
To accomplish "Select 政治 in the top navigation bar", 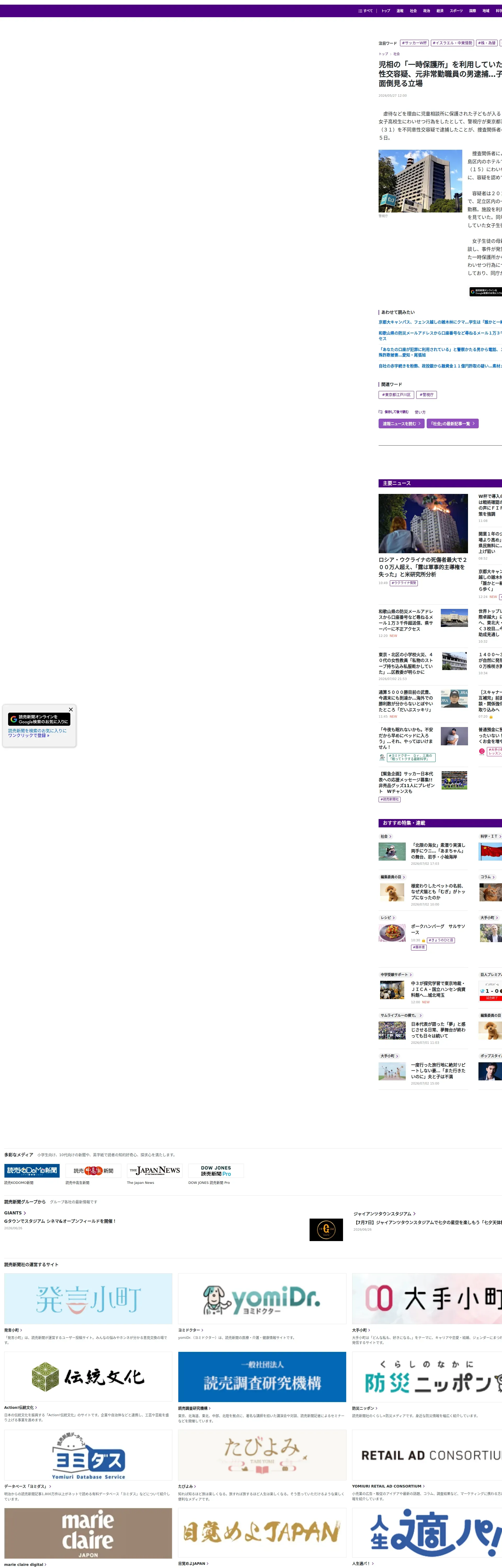I will pos(426,11).
